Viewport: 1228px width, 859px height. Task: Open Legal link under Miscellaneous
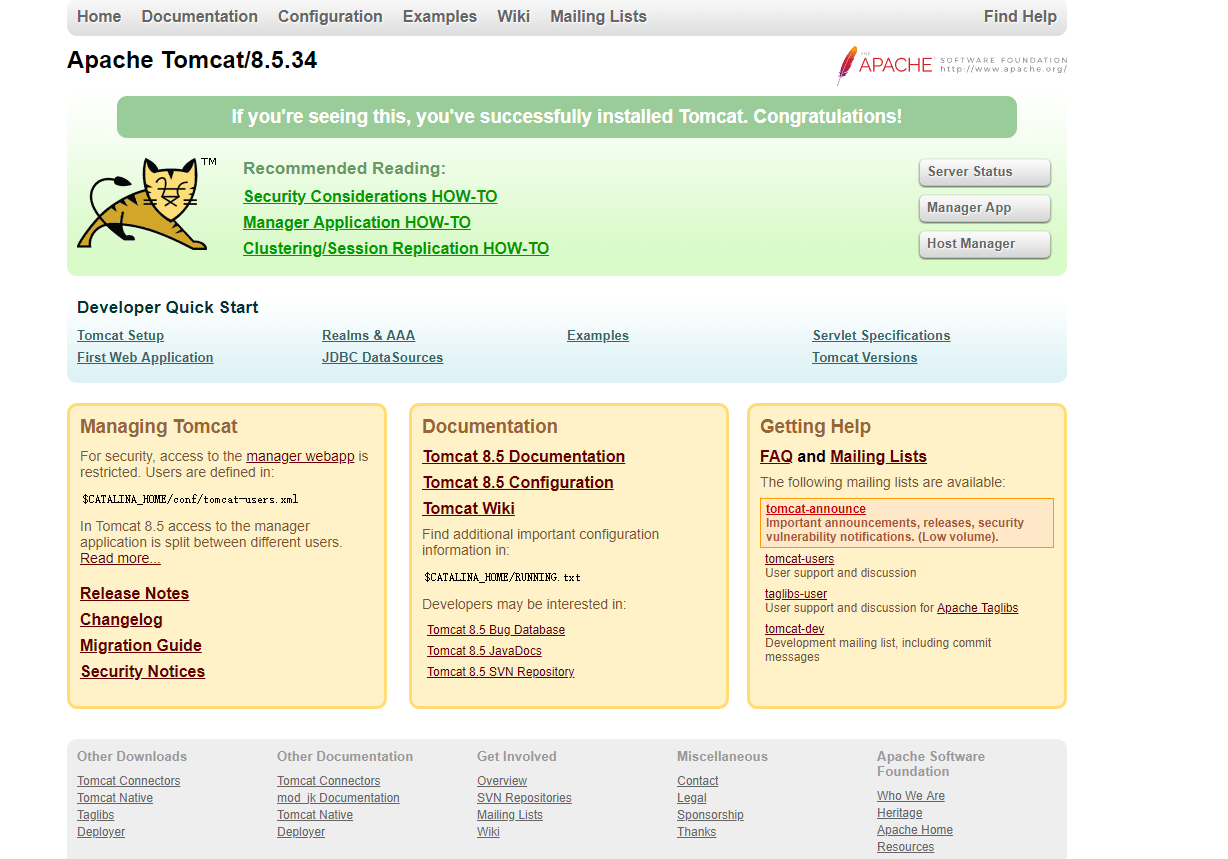click(692, 798)
